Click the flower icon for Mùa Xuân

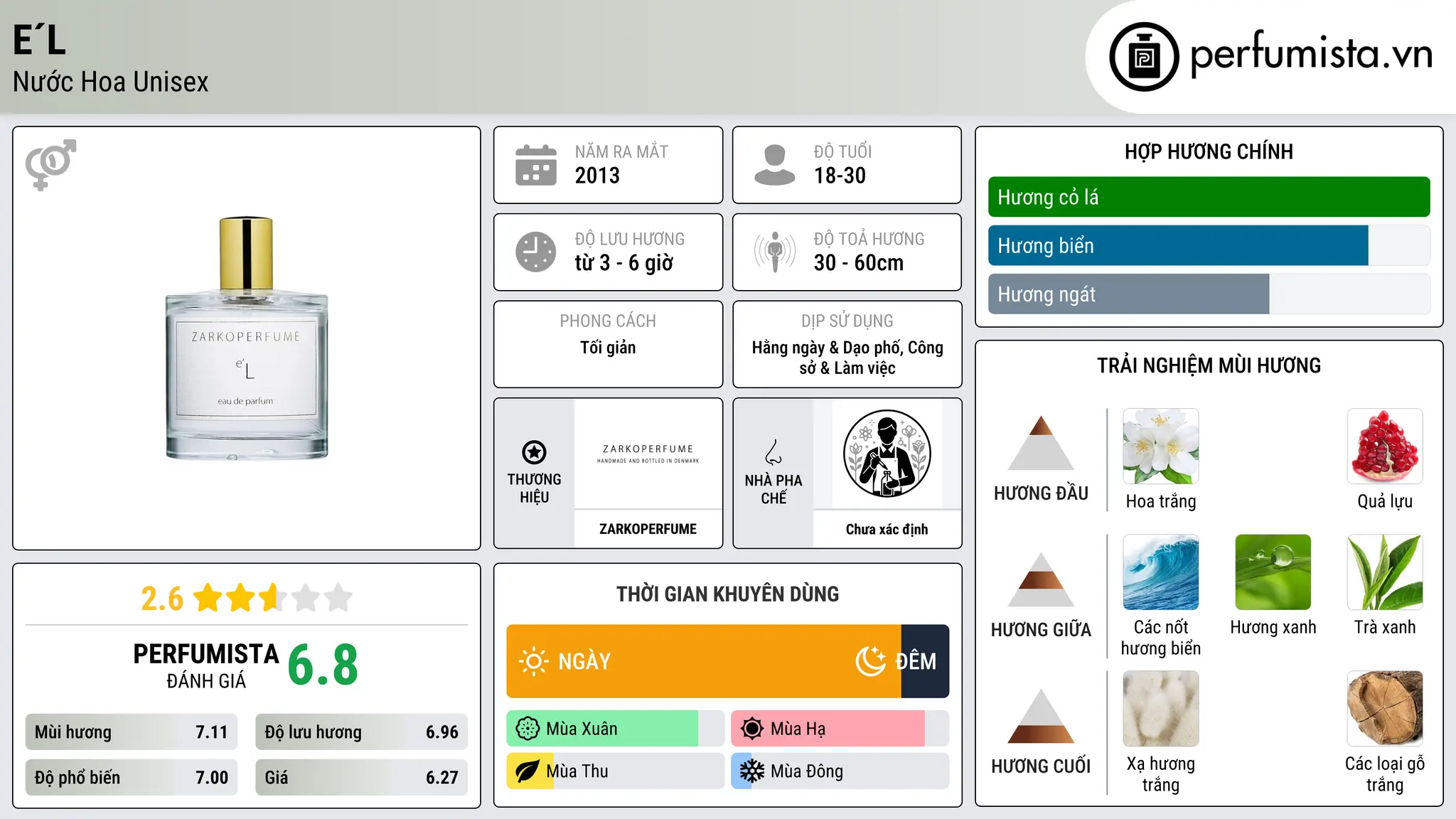[x=528, y=729]
